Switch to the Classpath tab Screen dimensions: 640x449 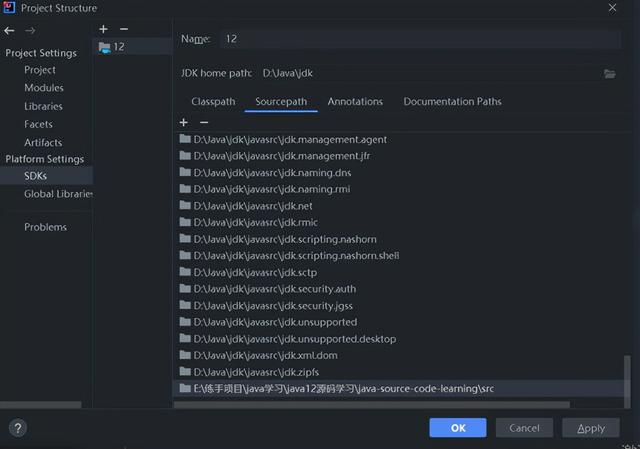(x=213, y=102)
